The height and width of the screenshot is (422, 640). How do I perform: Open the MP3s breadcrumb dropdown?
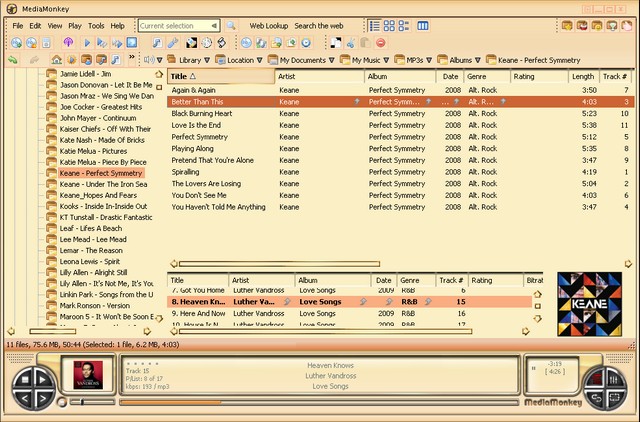[x=429, y=60]
